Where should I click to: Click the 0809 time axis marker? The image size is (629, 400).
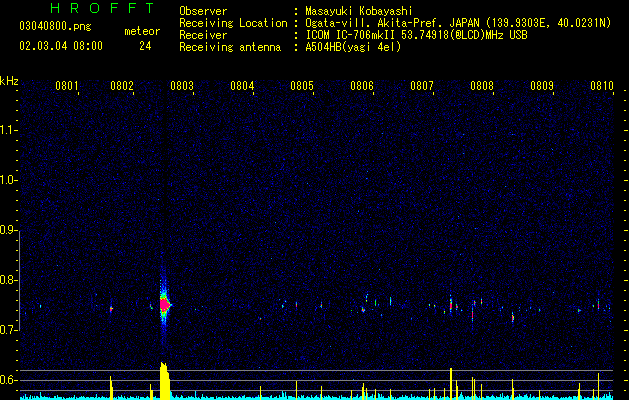point(542,86)
